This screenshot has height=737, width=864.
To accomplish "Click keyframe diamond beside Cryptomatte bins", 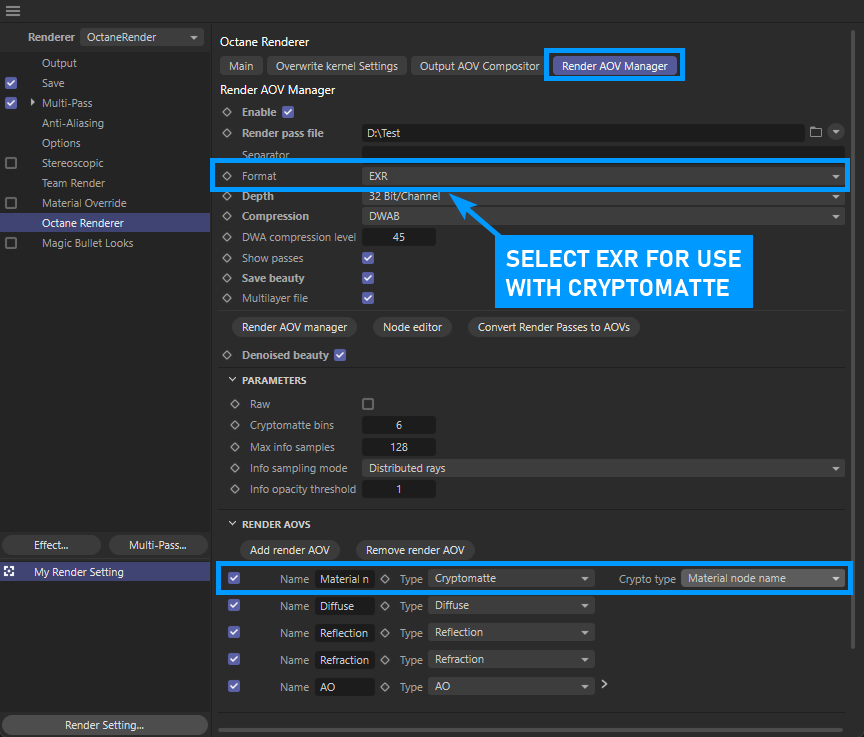I will click(x=235, y=425).
